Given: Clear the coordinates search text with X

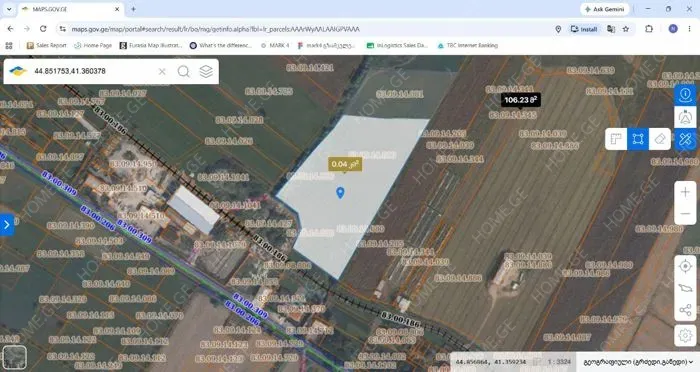Looking at the screenshot, I should click(162, 71).
